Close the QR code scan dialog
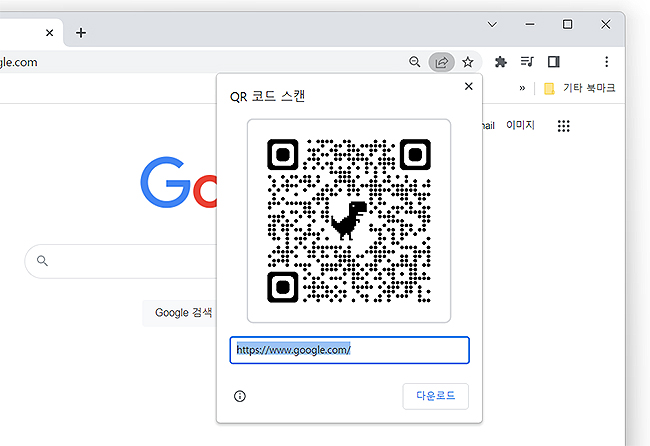Screen dimensions: 650x446 click(468, 86)
